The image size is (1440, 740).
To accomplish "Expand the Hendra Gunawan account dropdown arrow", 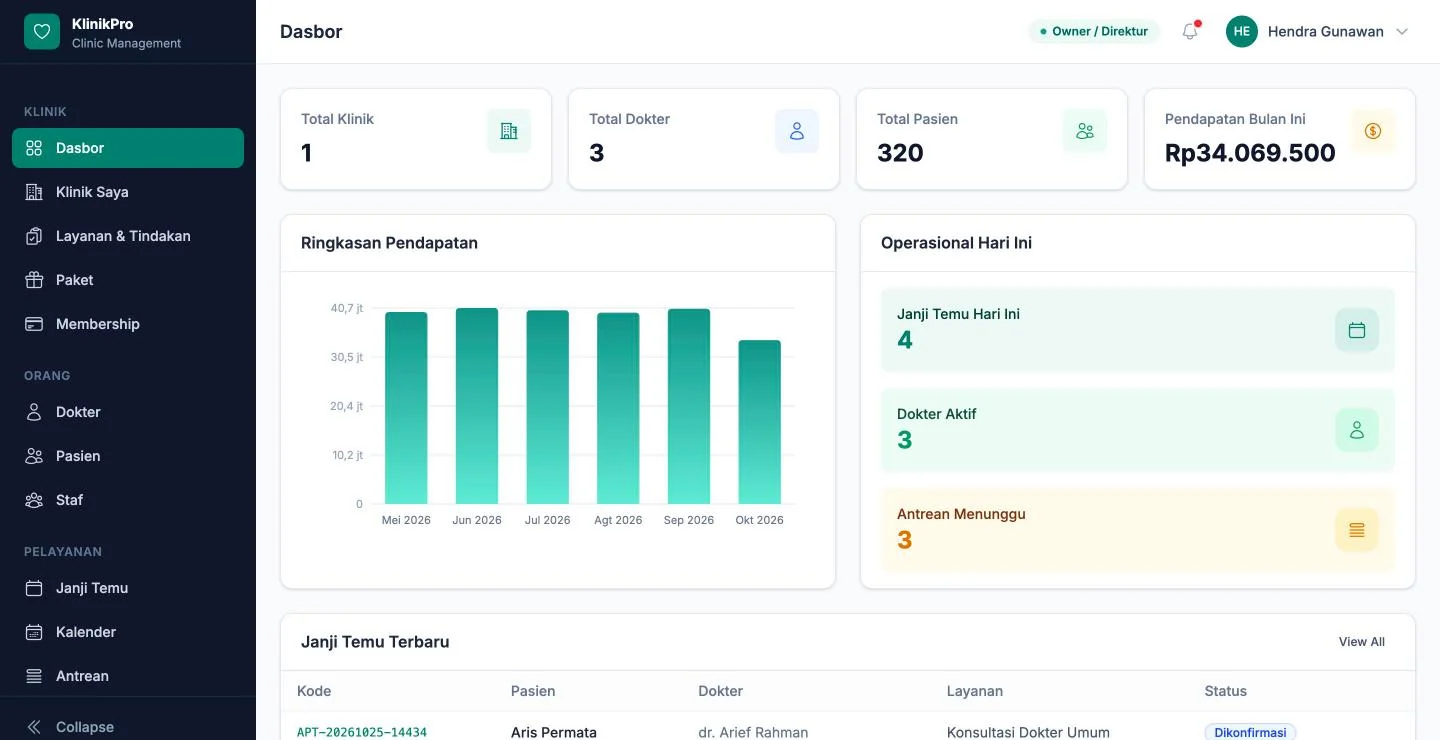I will point(1402,32).
